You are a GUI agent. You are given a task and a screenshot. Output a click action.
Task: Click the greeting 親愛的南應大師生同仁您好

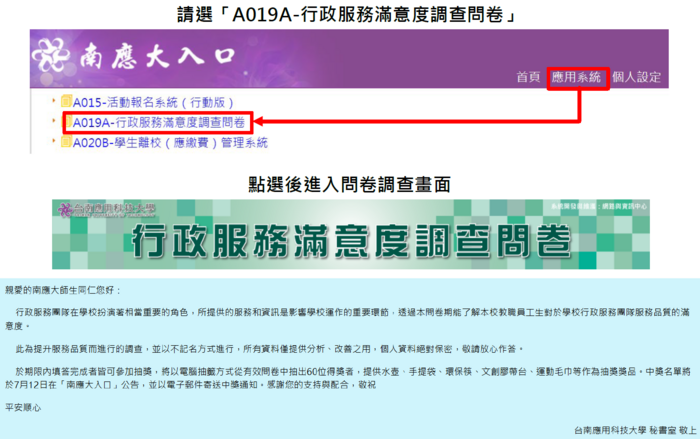tap(63, 291)
